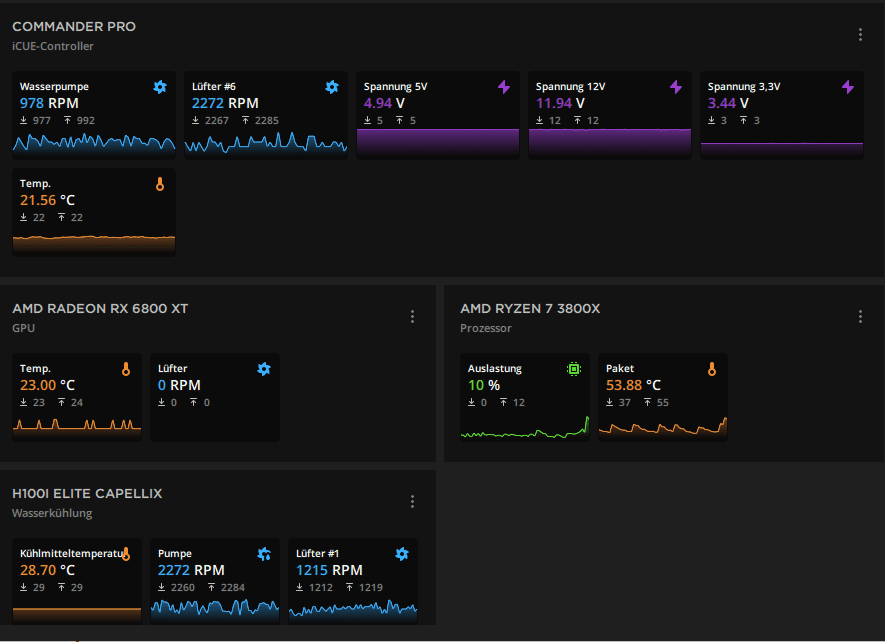Click the AMD RADEON RX 6800 XT heading
The image size is (885, 642).
tap(100, 308)
